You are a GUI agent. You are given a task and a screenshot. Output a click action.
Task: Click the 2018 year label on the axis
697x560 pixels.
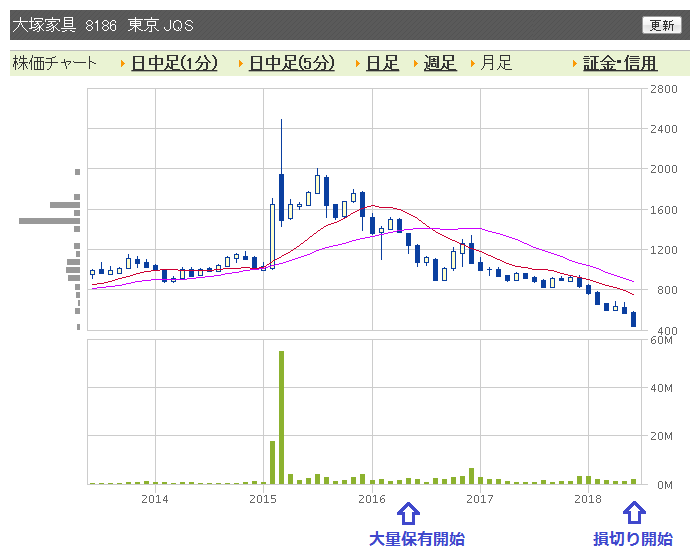(588, 499)
